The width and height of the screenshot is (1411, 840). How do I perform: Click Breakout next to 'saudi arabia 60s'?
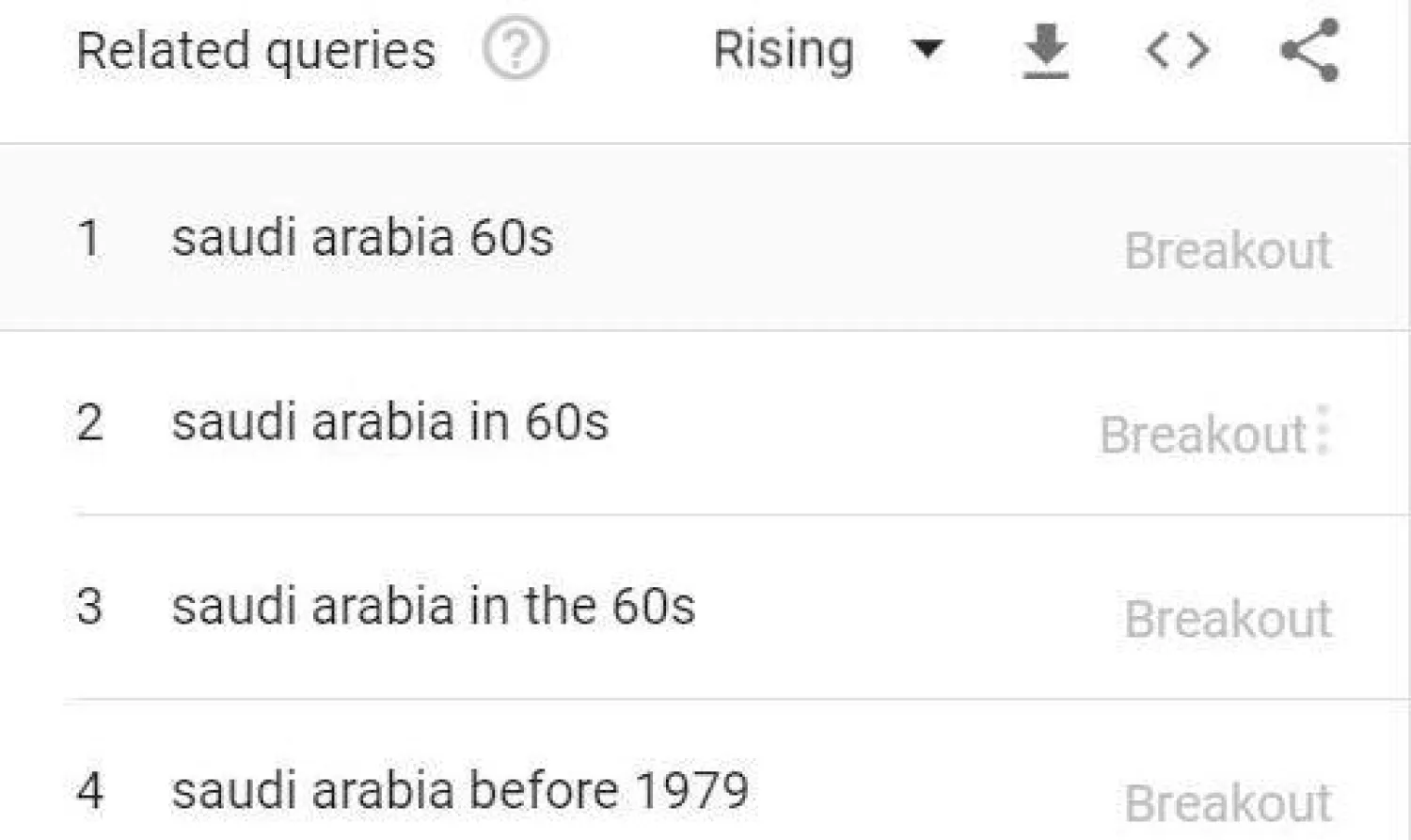coord(1228,249)
